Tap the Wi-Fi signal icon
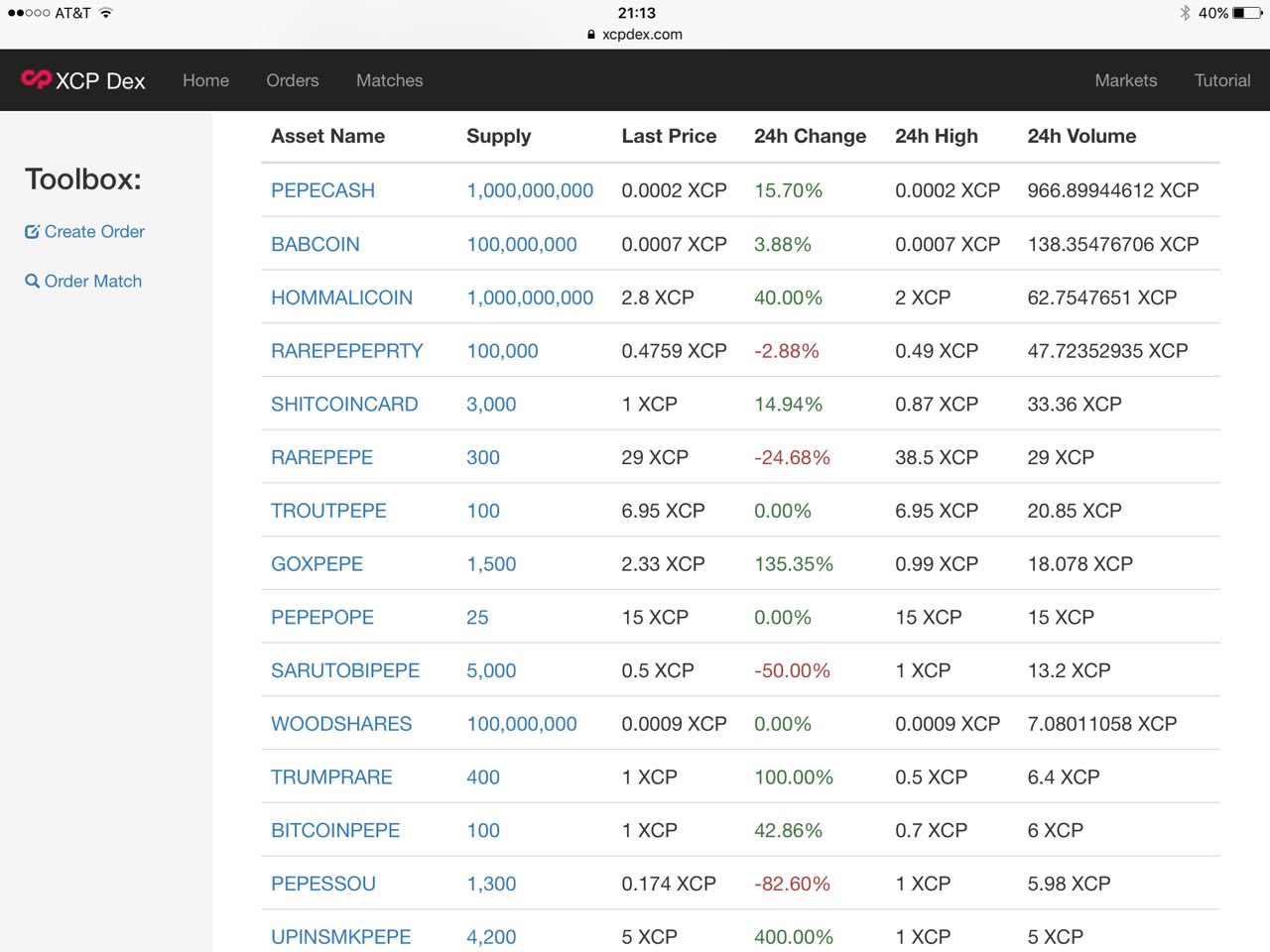 coord(106,13)
